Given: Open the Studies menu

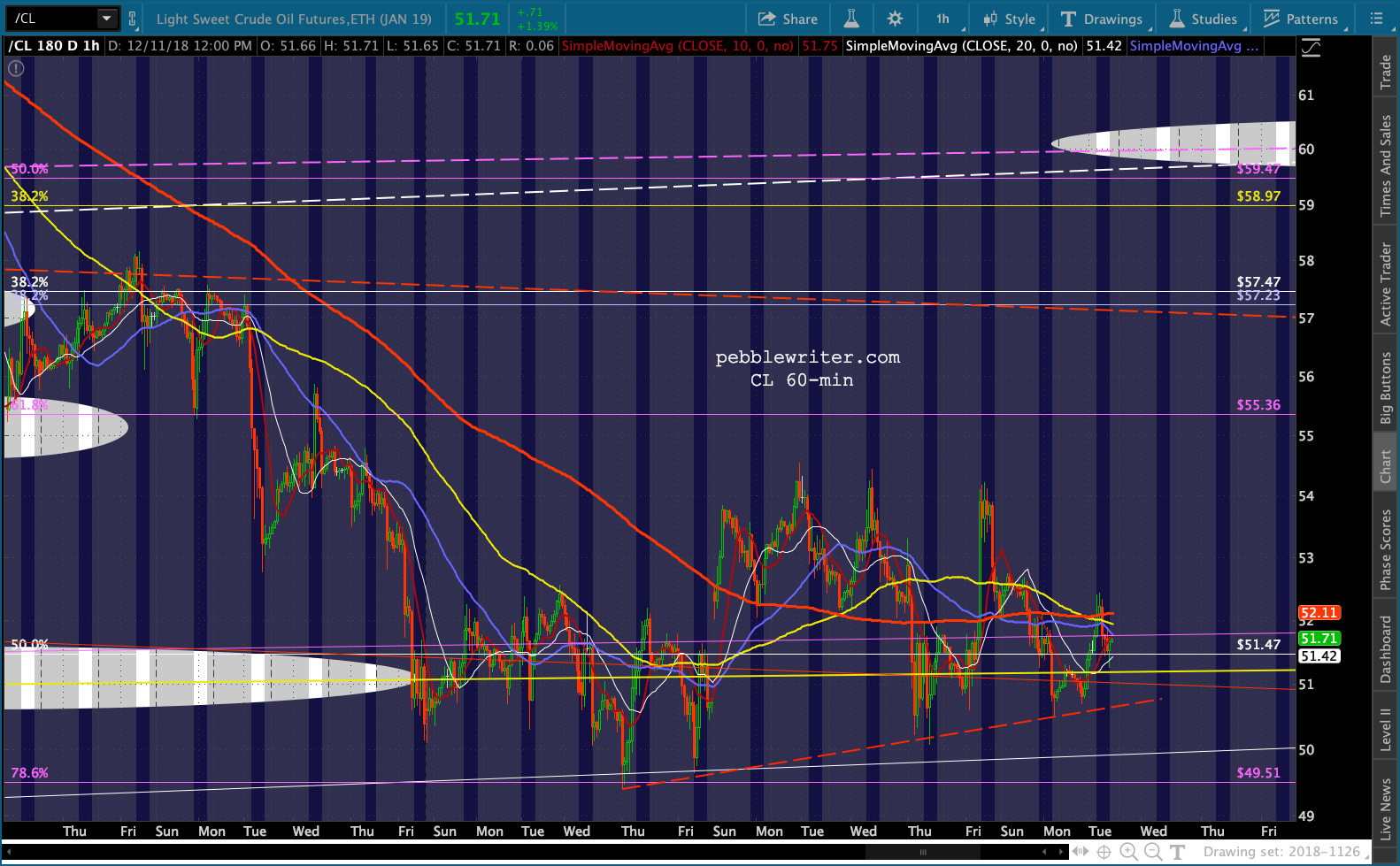Looking at the screenshot, I should 1204,19.
